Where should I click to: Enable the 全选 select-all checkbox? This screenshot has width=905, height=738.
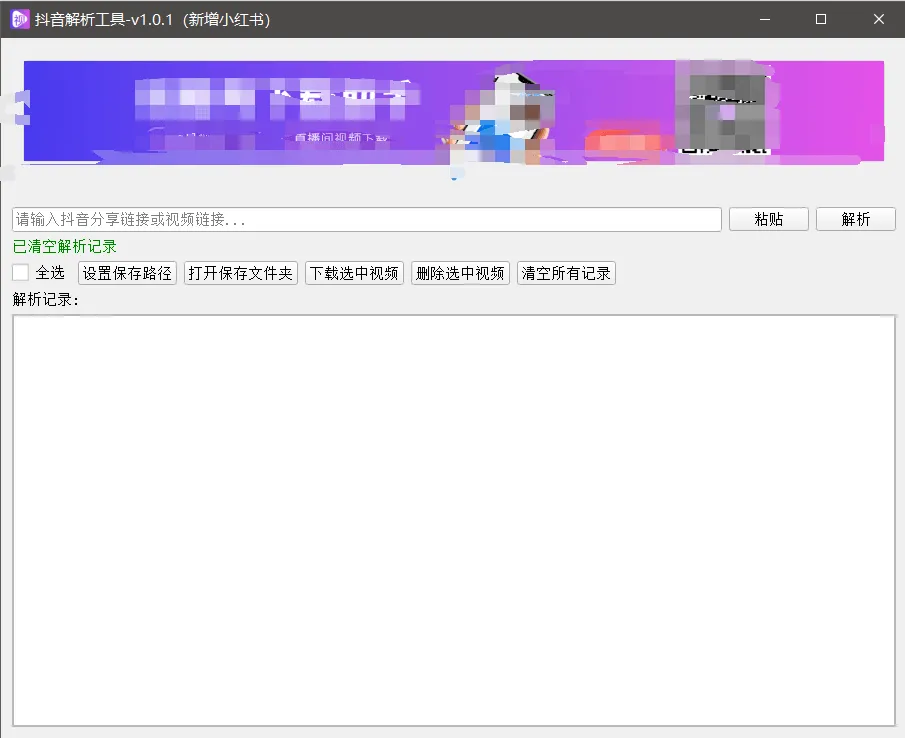pos(20,271)
